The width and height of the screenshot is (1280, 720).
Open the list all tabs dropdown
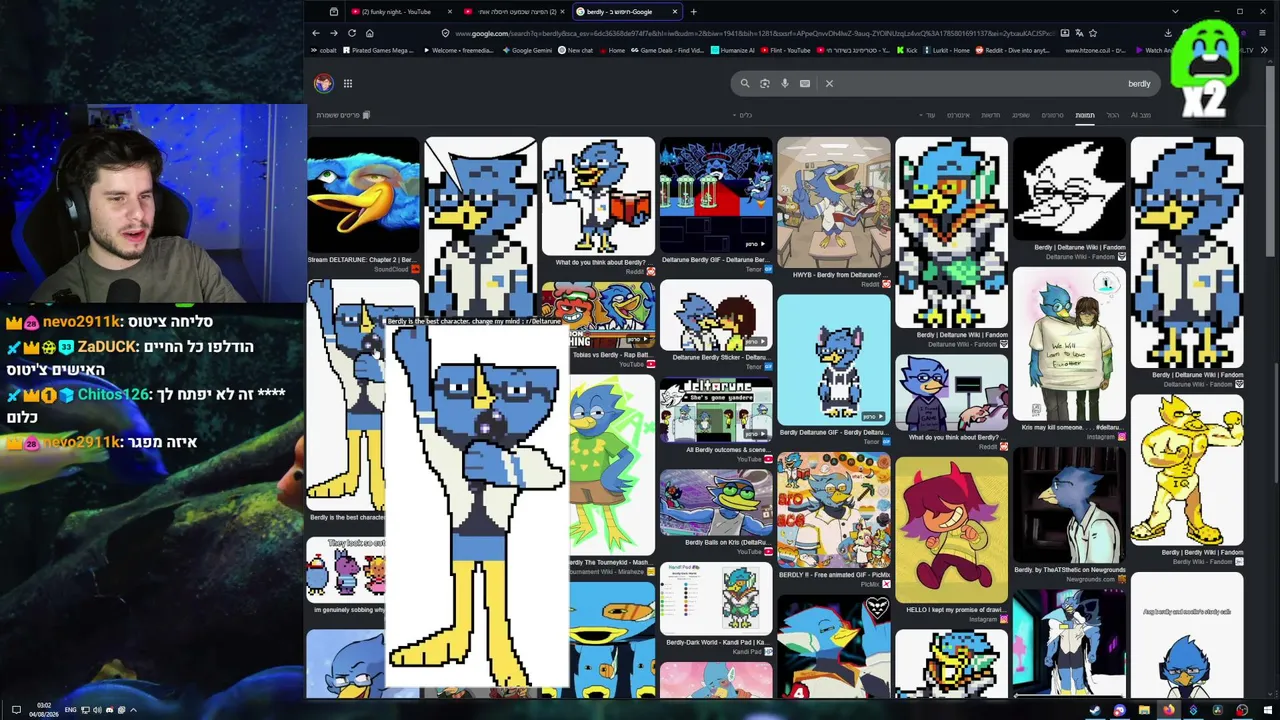click(x=1175, y=12)
